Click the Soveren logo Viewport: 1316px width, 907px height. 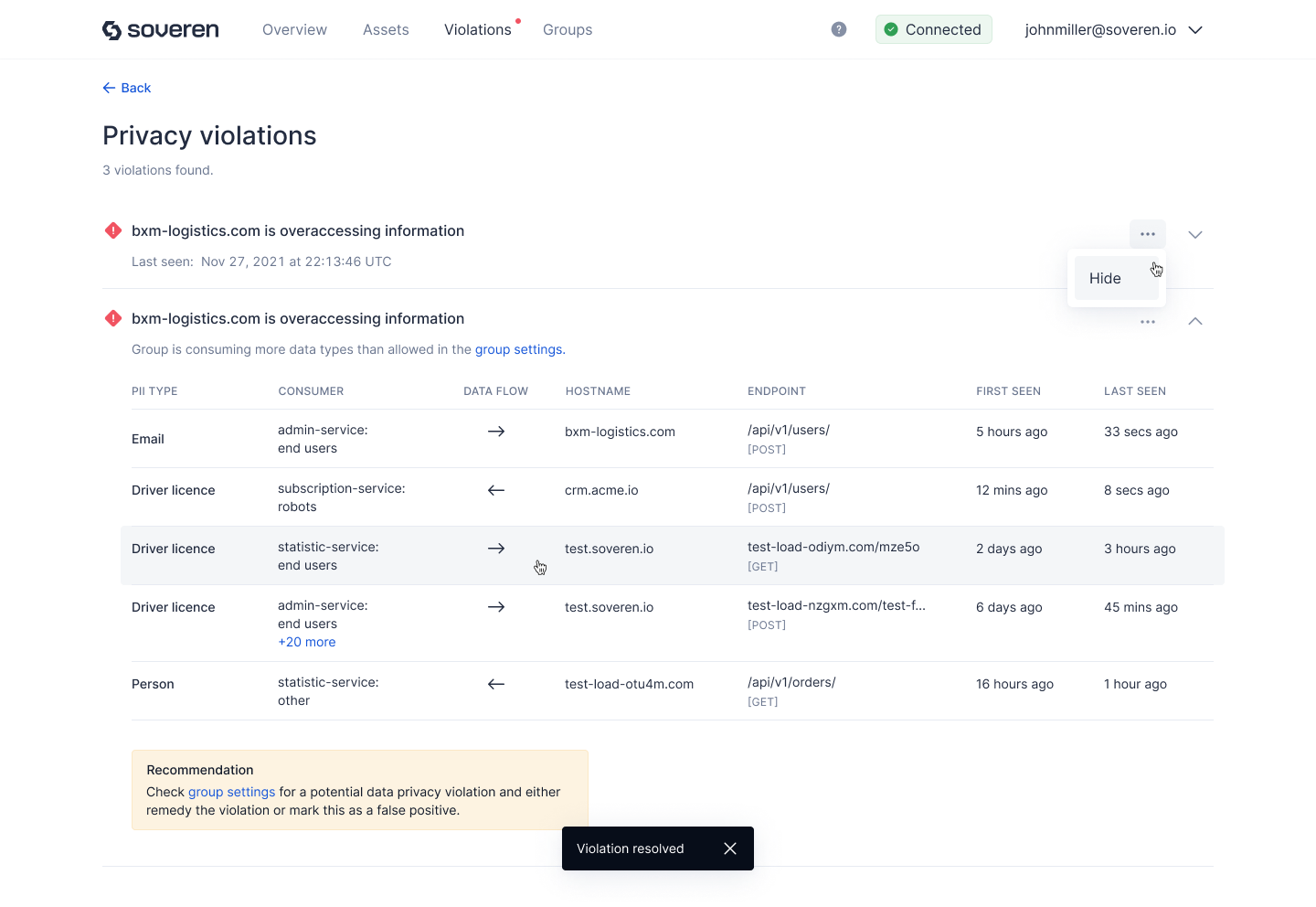161,30
